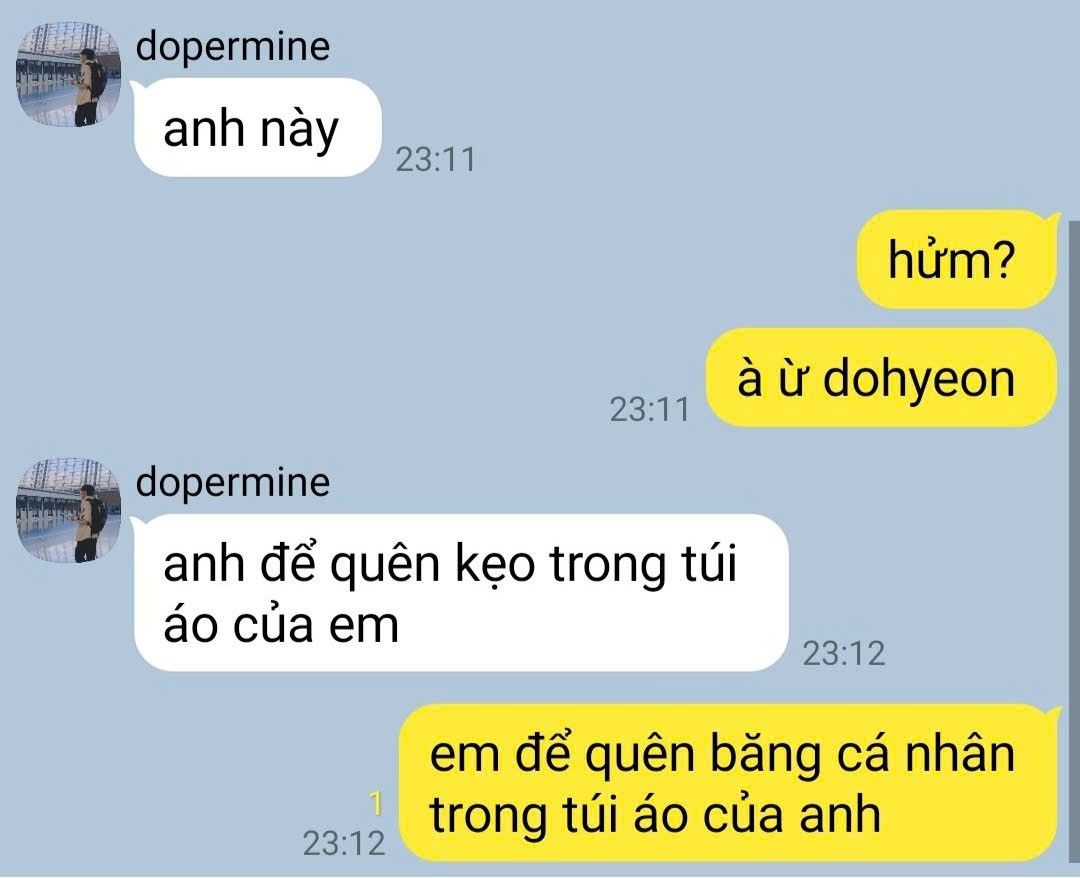Select the 'anh này' message bubble
The width and height of the screenshot is (1080, 878).
pyautogui.click(x=256, y=127)
